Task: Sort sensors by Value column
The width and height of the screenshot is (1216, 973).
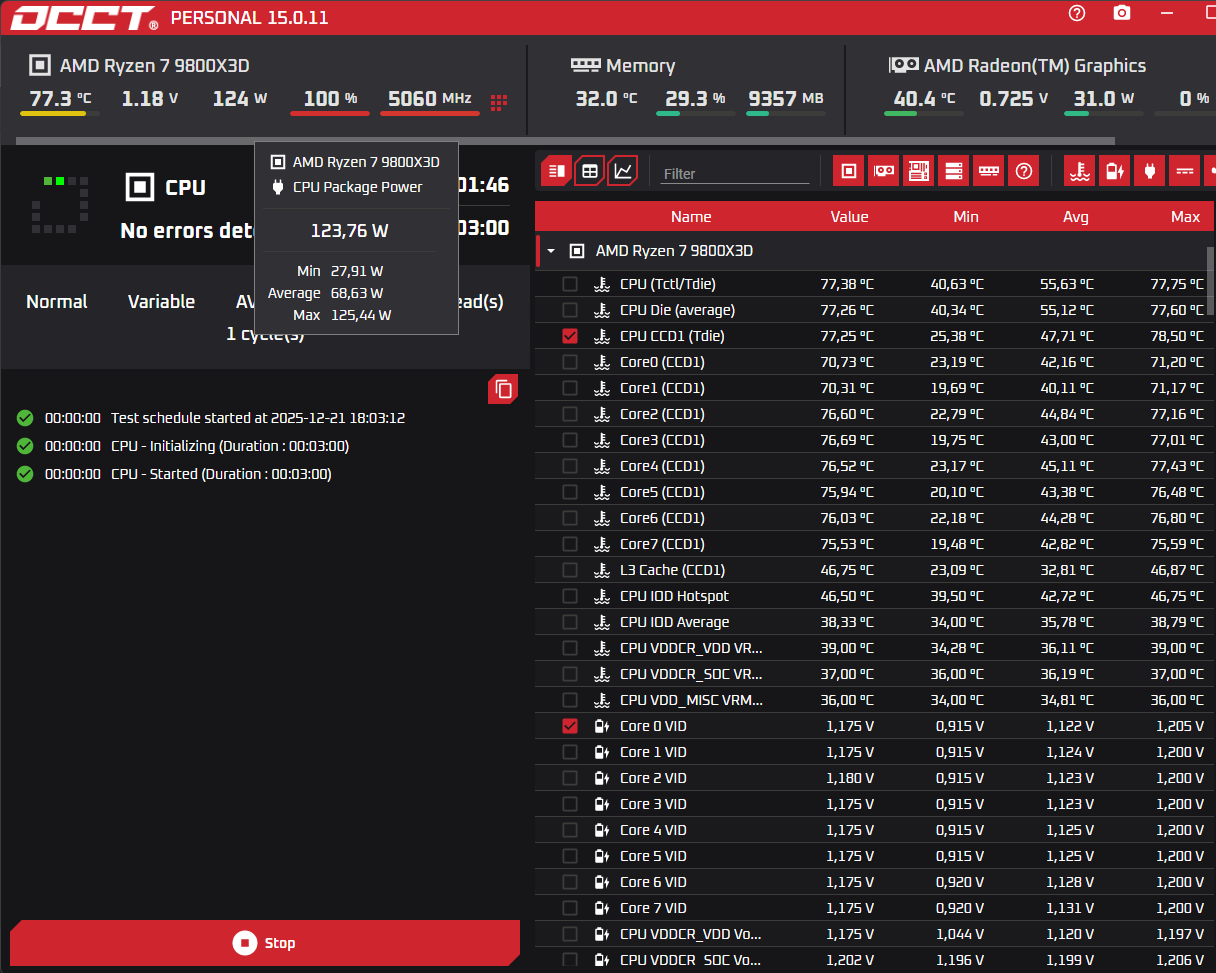Action: [849, 216]
